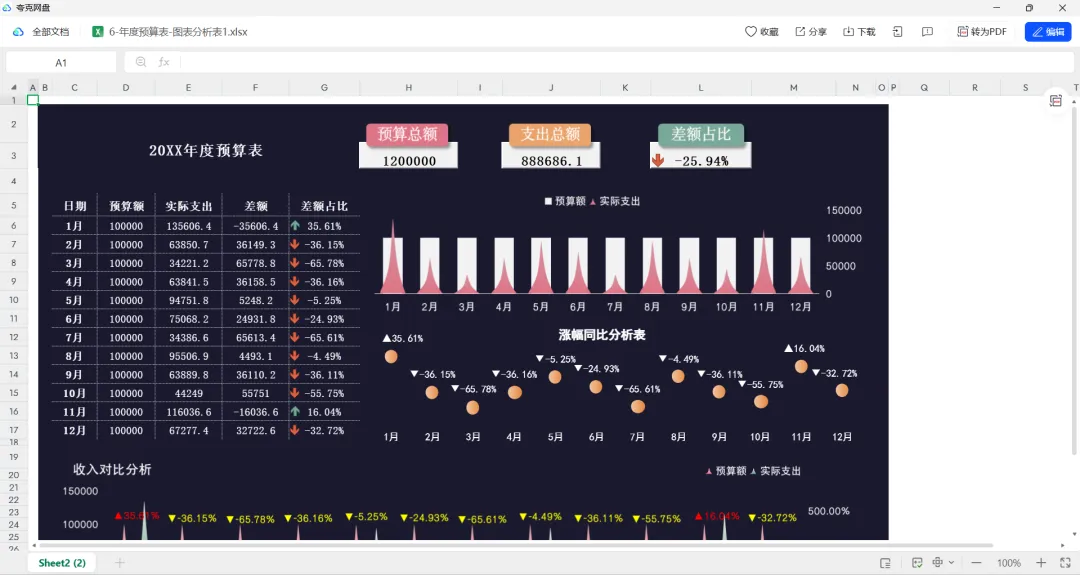Click the 1200000 total budget value
Image resolution: width=1080 pixels, height=575 pixels.
[409, 160]
